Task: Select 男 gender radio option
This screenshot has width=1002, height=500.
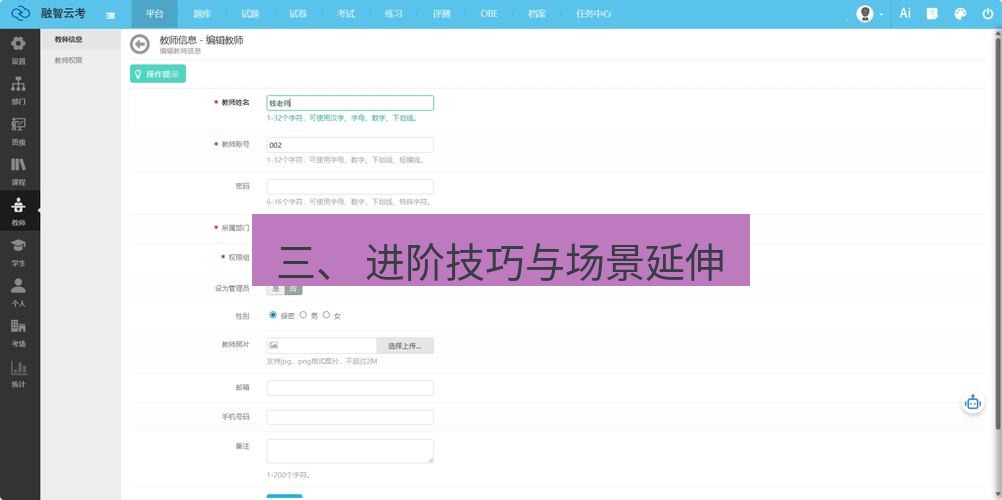Action: (x=304, y=315)
